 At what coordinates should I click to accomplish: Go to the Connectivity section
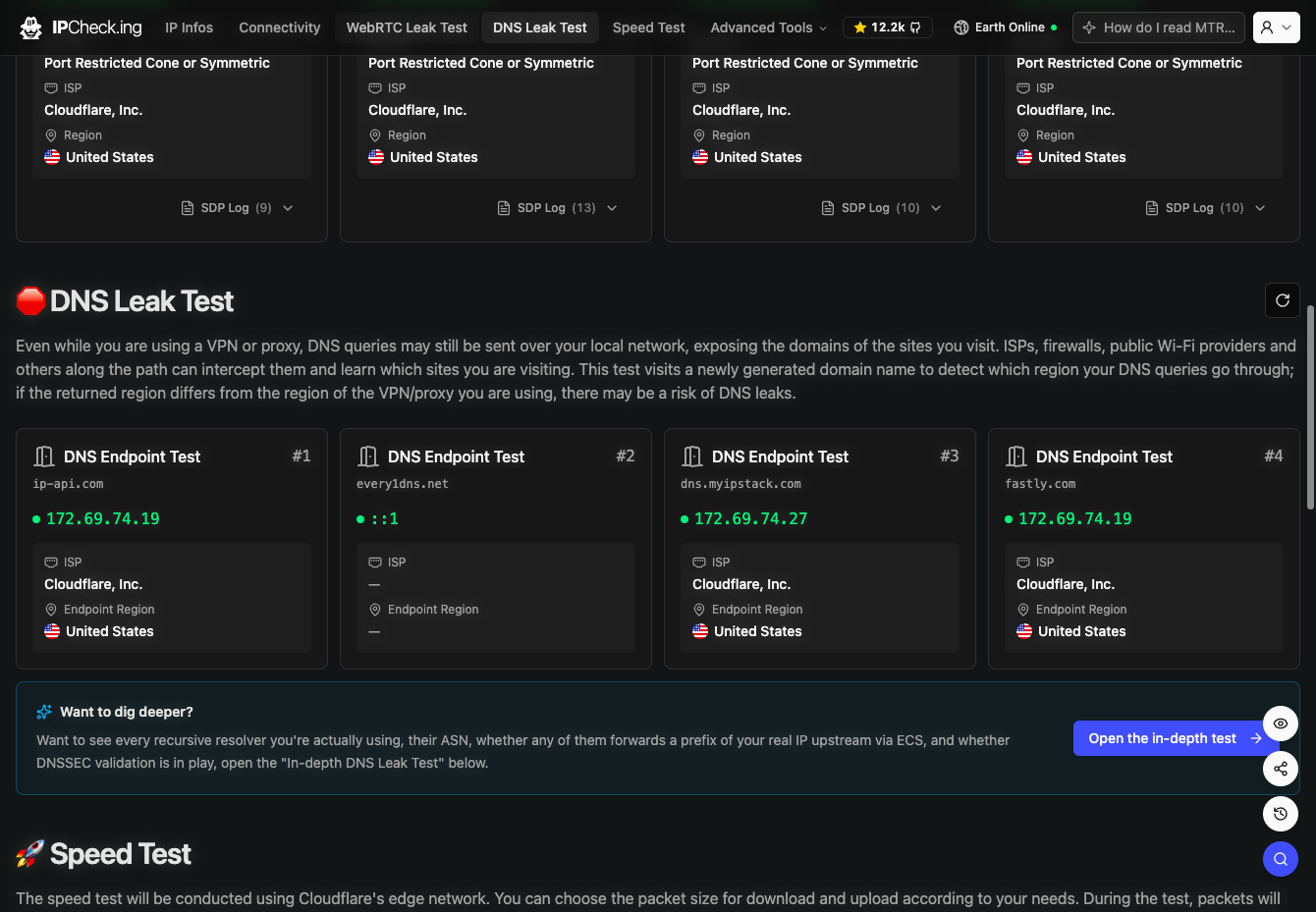click(x=280, y=27)
